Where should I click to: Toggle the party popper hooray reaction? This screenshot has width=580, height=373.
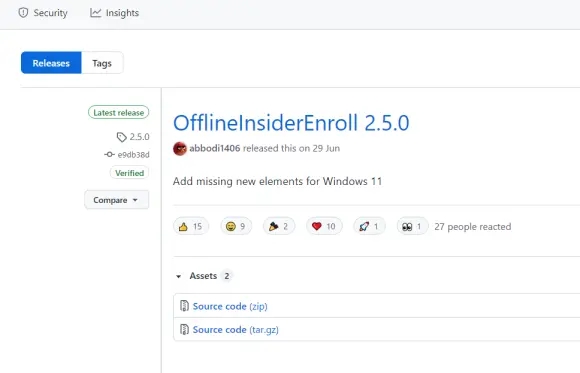279,226
